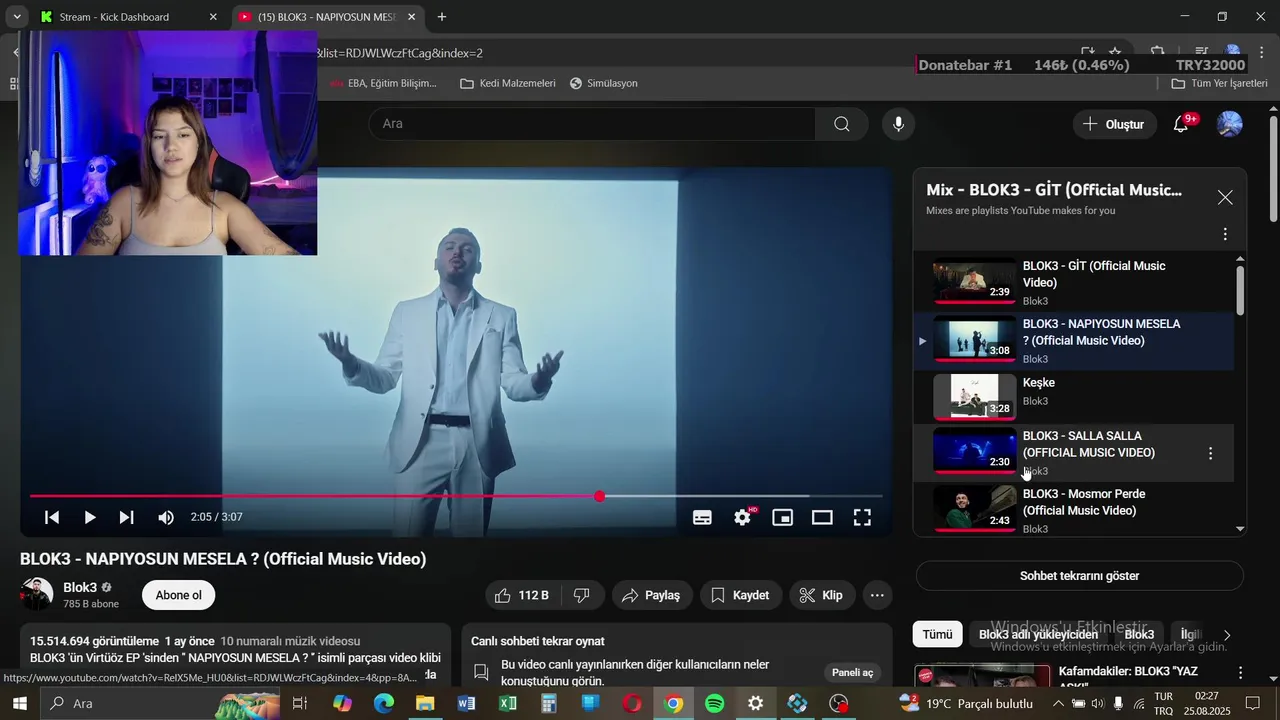Open Kedi Malzemeleri bookmark folder
The height and width of the screenshot is (720, 1280).
click(x=508, y=83)
